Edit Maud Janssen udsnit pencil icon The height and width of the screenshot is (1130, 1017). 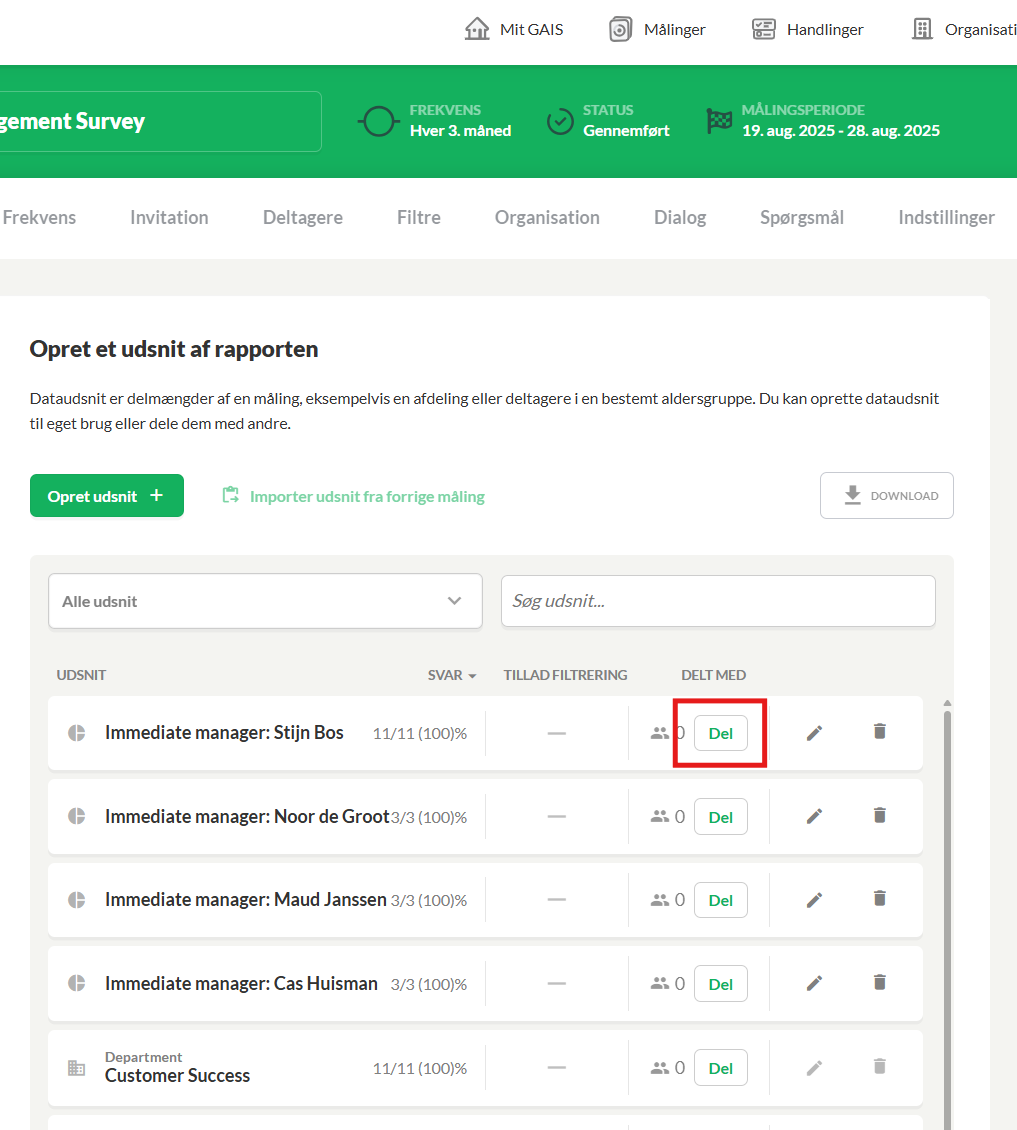814,900
